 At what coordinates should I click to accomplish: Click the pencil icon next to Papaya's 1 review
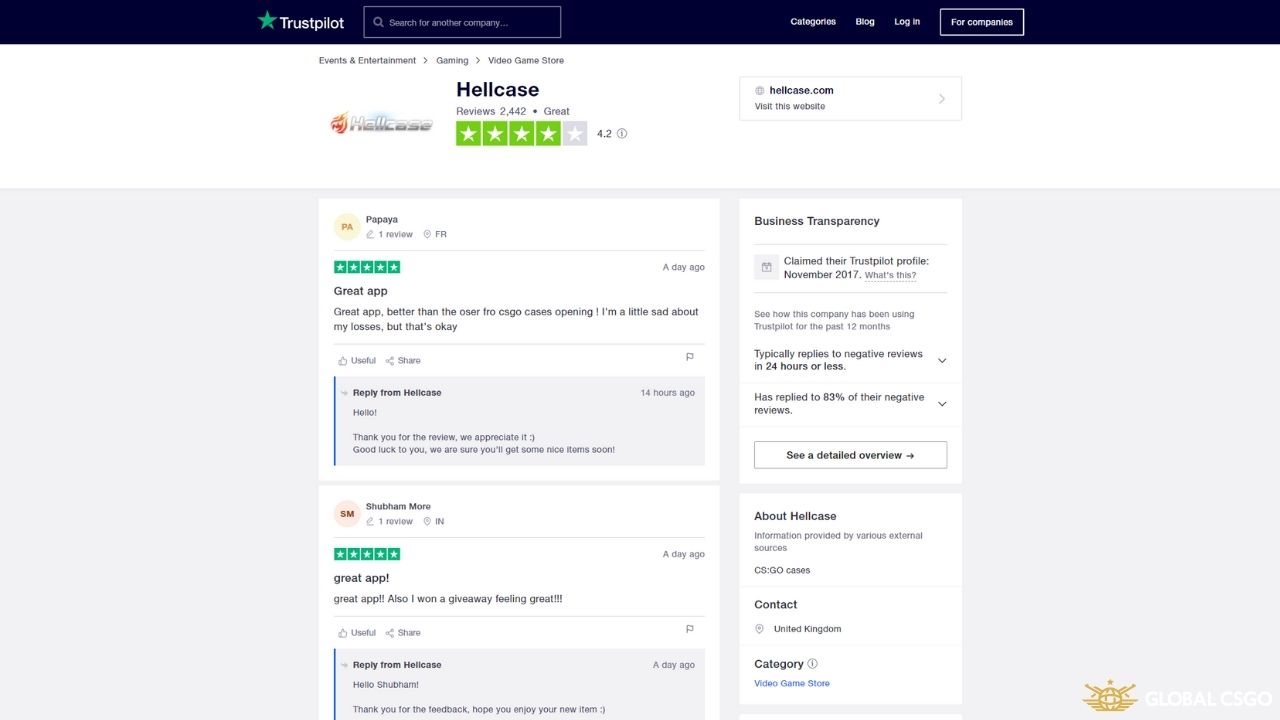[371, 235]
